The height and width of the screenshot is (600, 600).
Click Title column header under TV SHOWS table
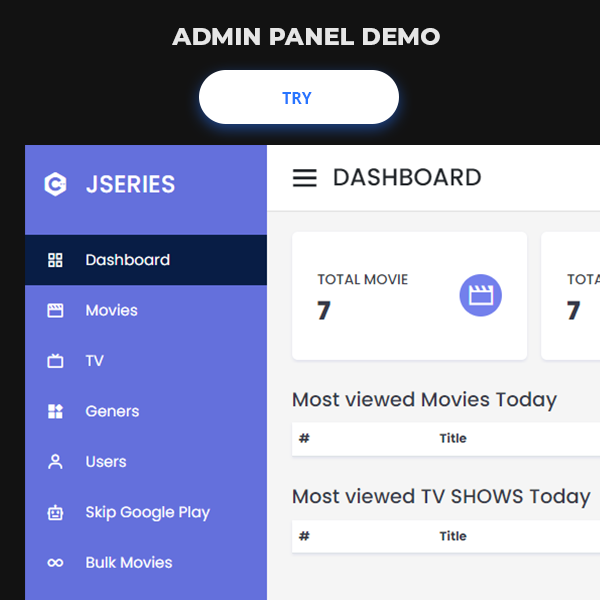[x=453, y=536]
